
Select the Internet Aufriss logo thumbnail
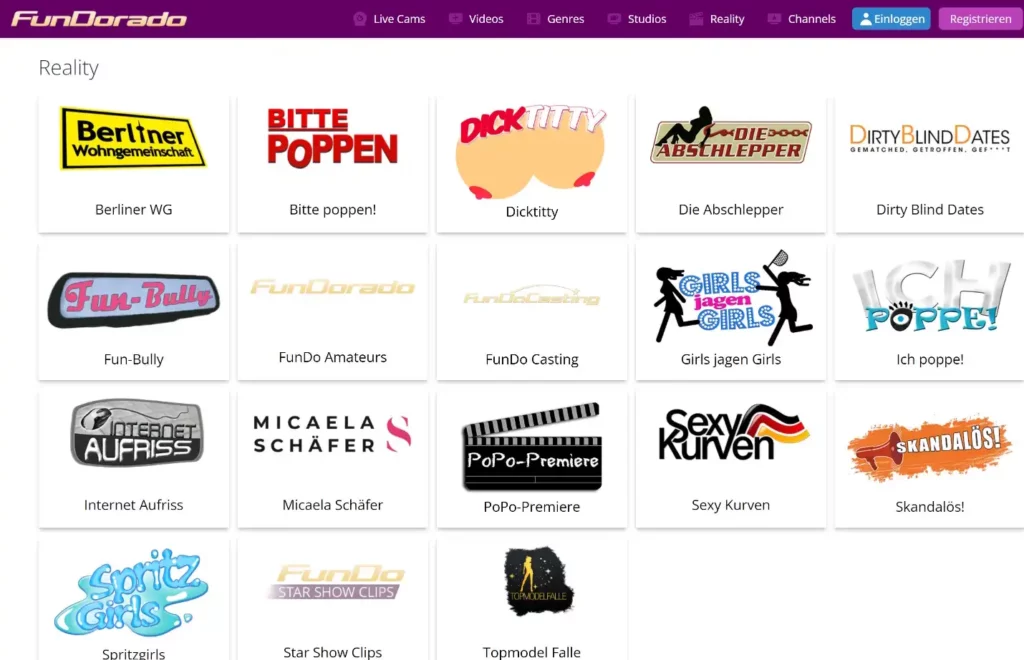pos(134,434)
